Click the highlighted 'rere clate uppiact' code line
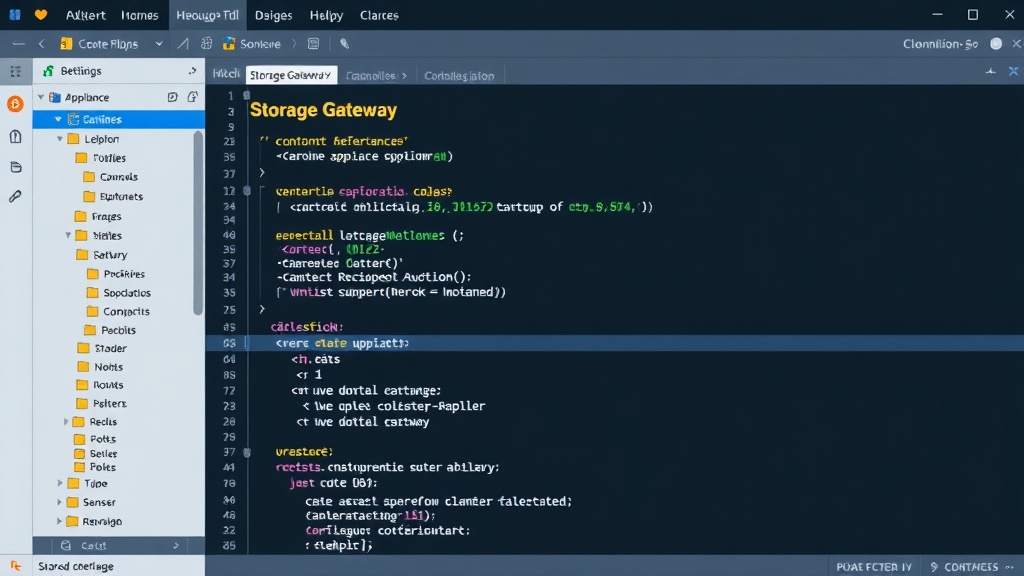 coord(615,343)
